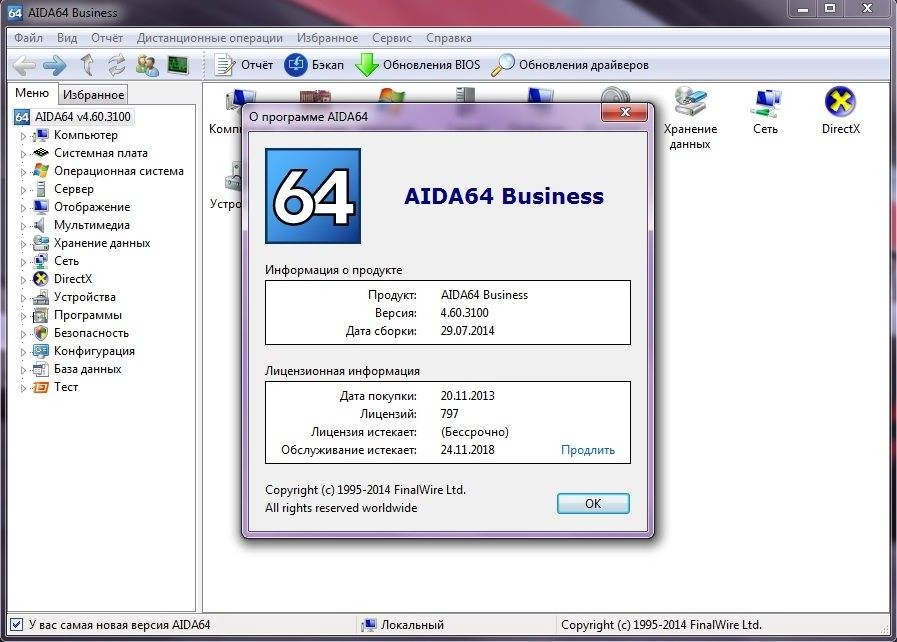The image size is (897, 642).
Task: Click Обновления драйверов toolbar button
Action: tap(570, 65)
